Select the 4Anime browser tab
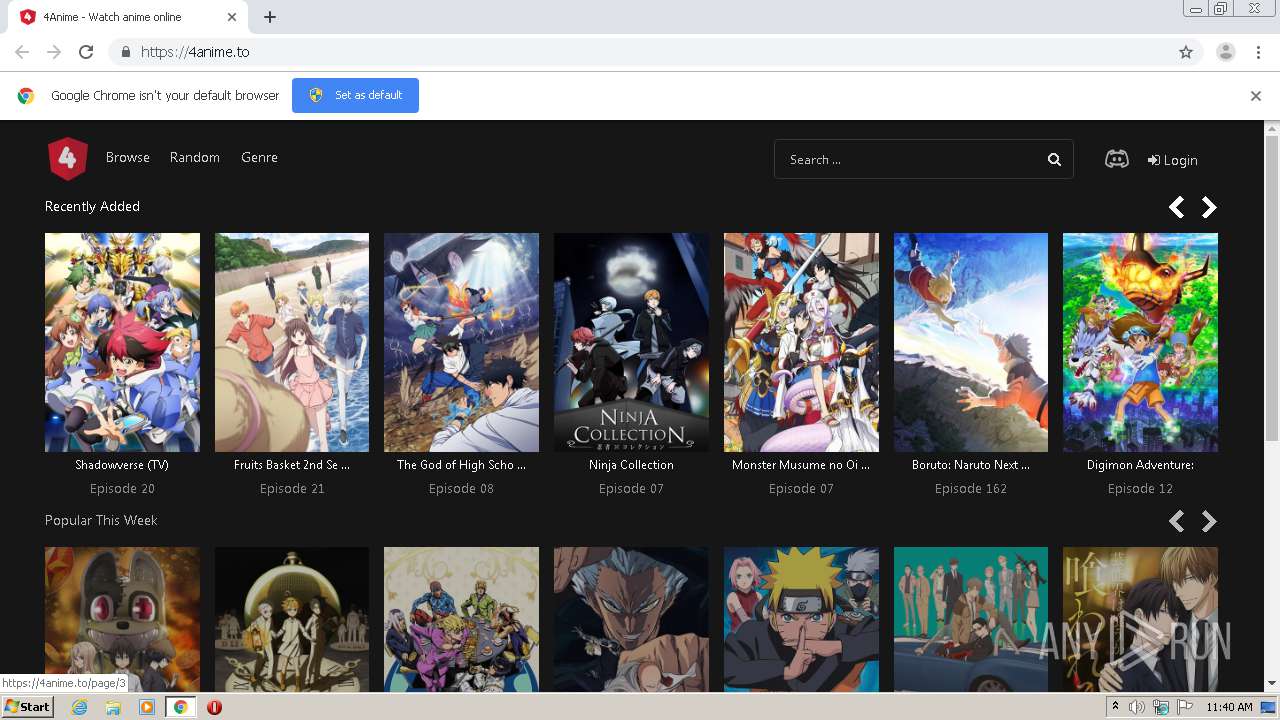1280x720 pixels. [x=130, y=17]
